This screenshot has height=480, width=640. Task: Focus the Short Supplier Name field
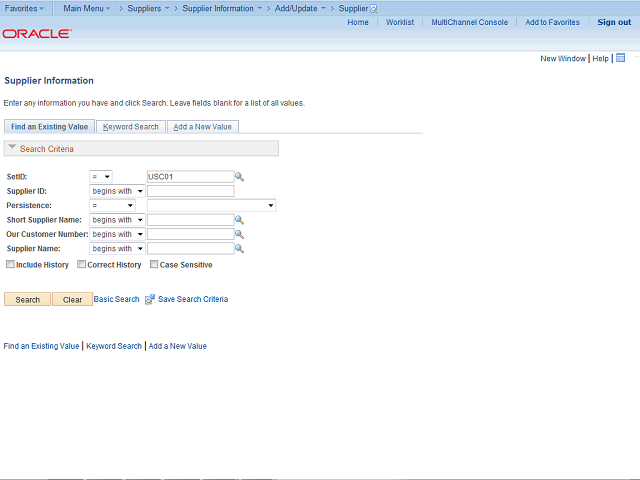coord(191,220)
